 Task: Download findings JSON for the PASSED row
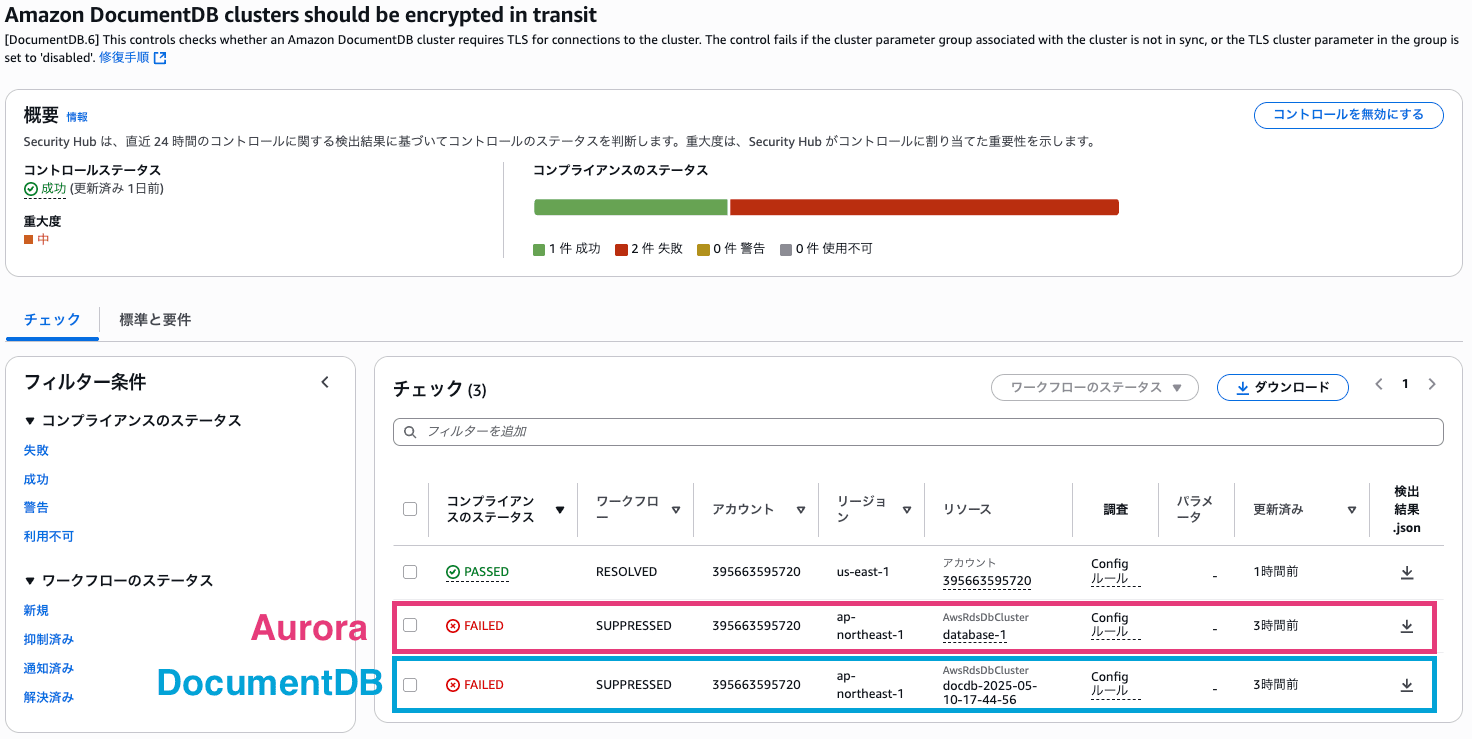(1406, 572)
